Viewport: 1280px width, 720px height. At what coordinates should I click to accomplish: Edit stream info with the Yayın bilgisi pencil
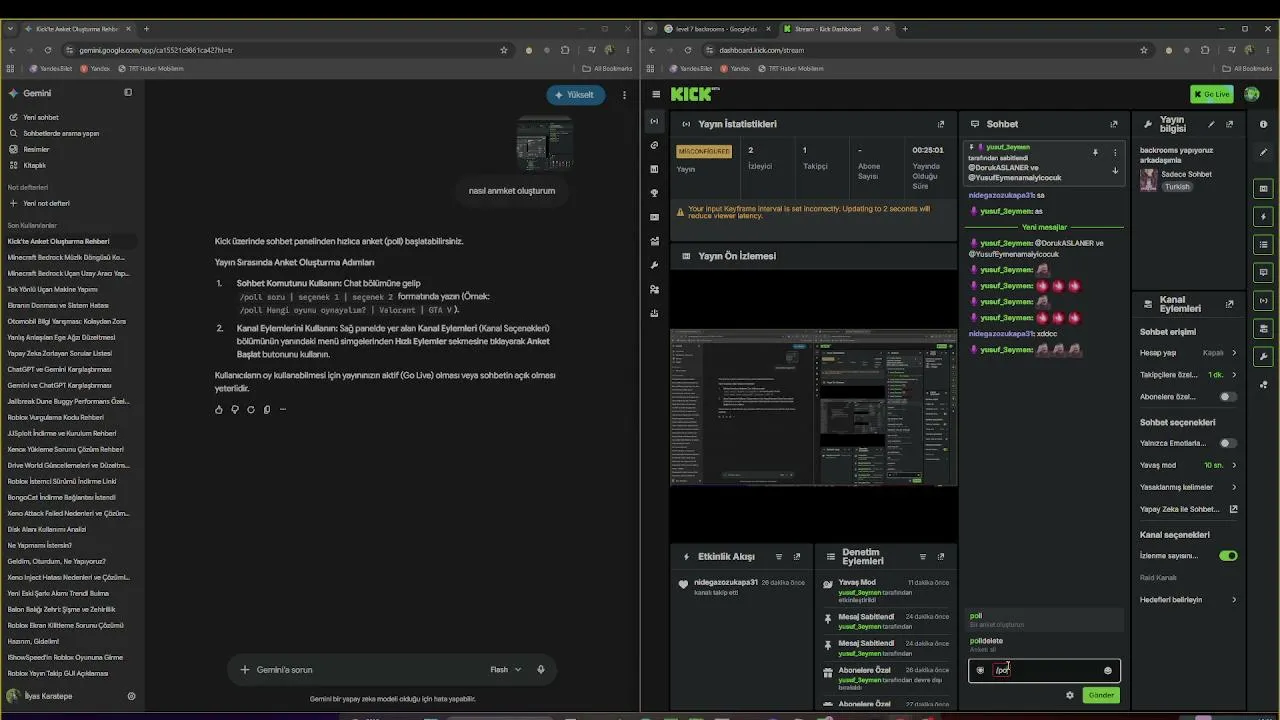pos(1211,124)
